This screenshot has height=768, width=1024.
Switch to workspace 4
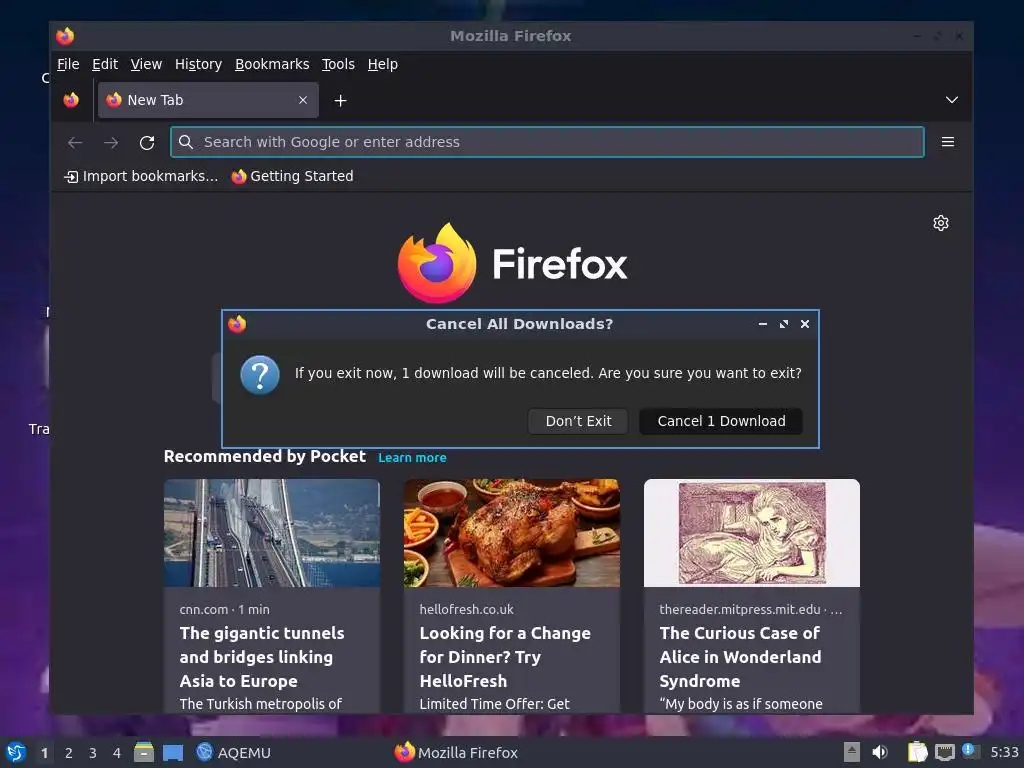pos(117,753)
